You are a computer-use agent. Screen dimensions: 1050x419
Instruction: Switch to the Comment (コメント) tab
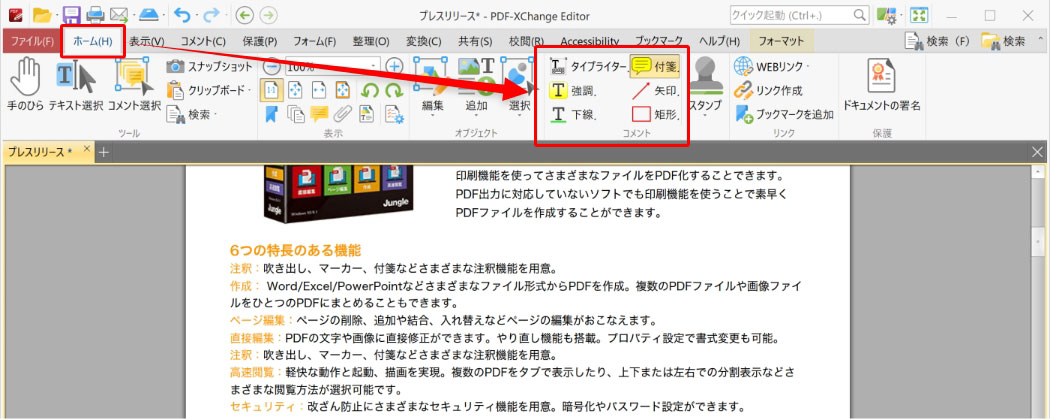click(203, 41)
